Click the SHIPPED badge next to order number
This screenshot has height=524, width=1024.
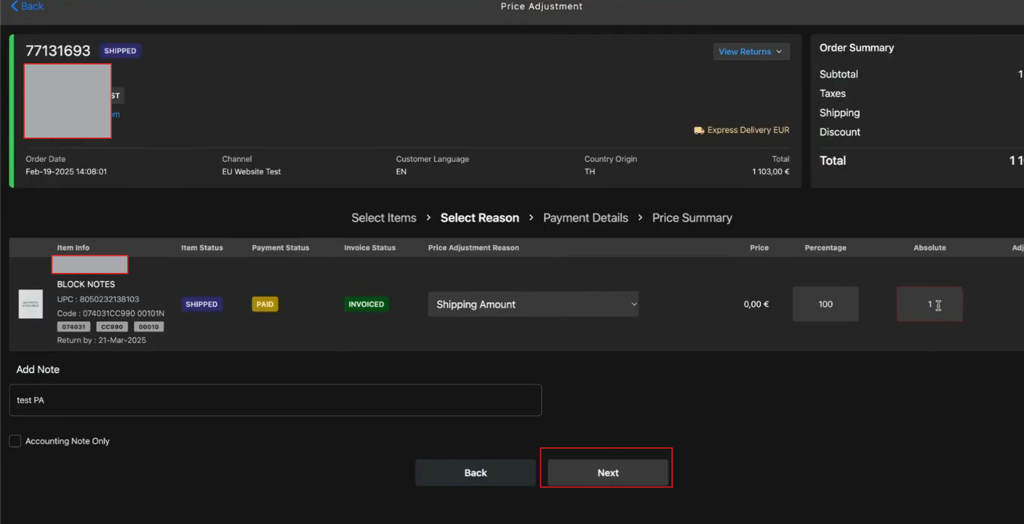pyautogui.click(x=120, y=51)
